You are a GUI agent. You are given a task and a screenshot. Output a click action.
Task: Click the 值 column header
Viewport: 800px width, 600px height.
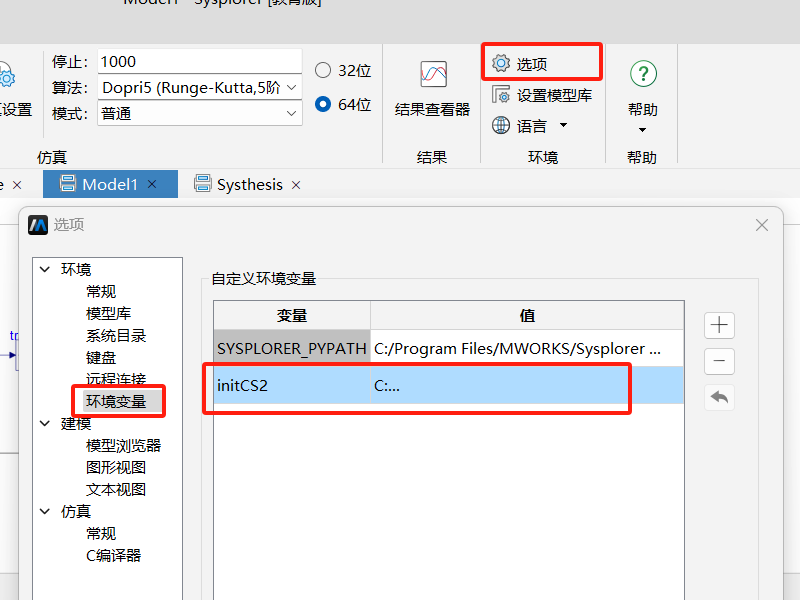(527, 315)
